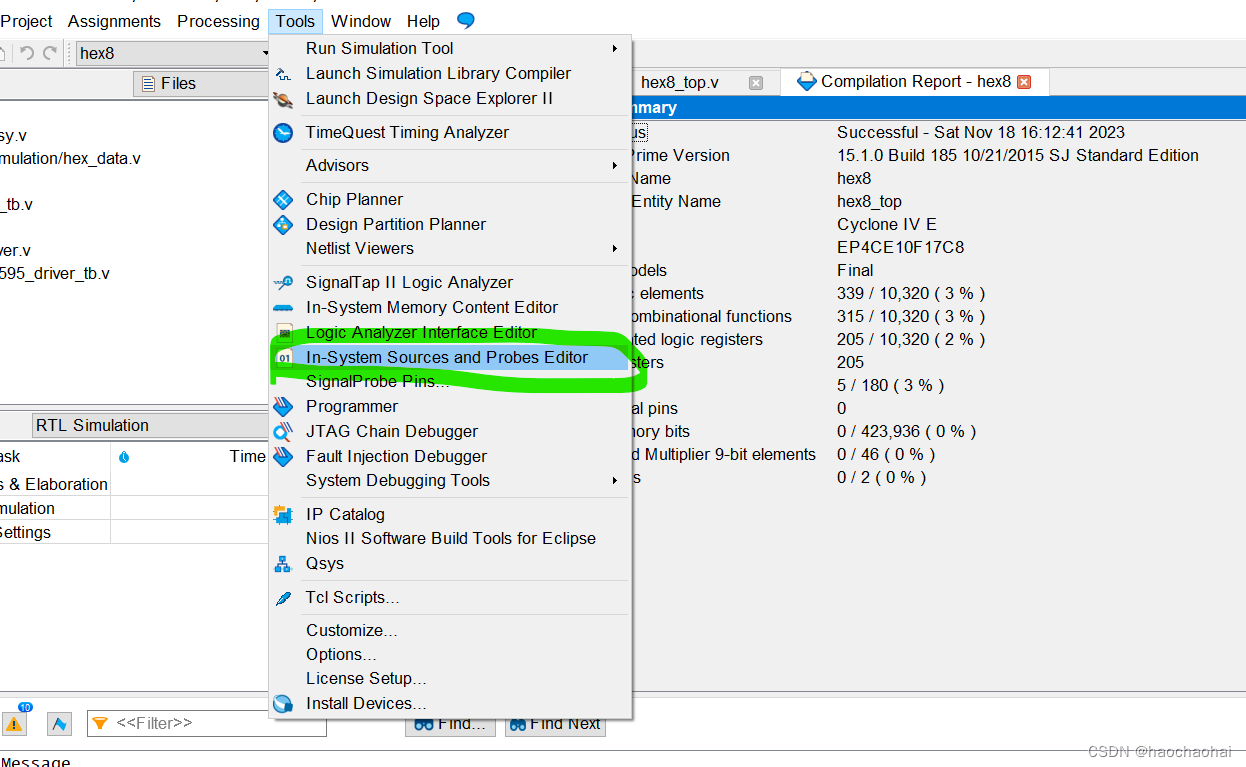Image resolution: width=1246 pixels, height=767 pixels.
Task: Launch TimeQuest Timing Analyzer
Action: 405,132
